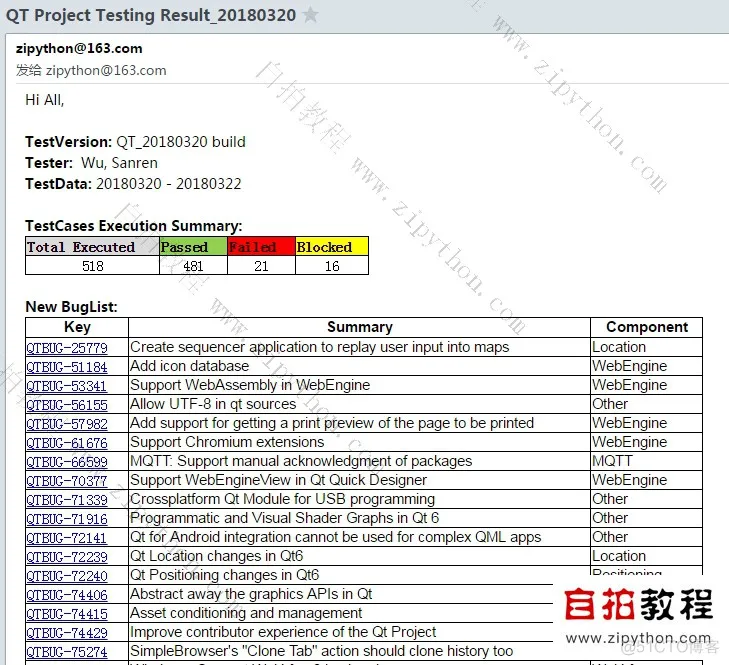The height and width of the screenshot is (665, 729).
Task: Click the Tester Wu, Sanren line
Action: (91, 163)
